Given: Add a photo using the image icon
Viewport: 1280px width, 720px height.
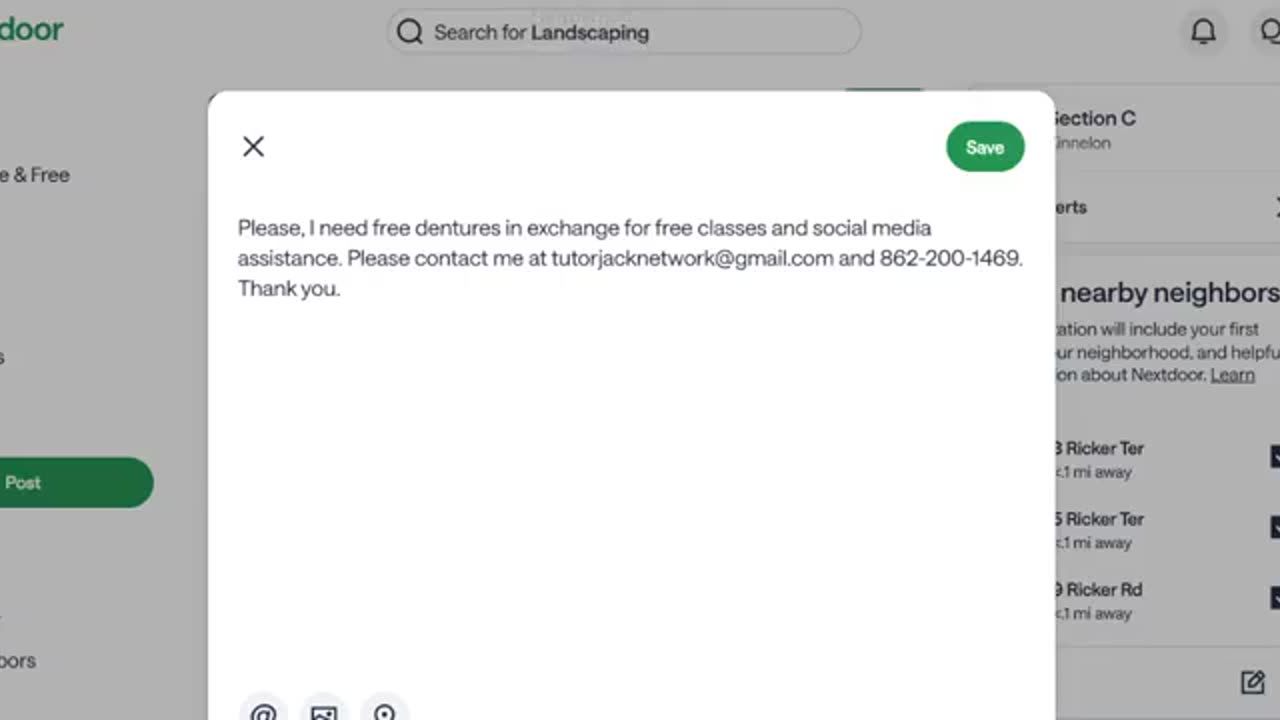Looking at the screenshot, I should [x=324, y=708].
